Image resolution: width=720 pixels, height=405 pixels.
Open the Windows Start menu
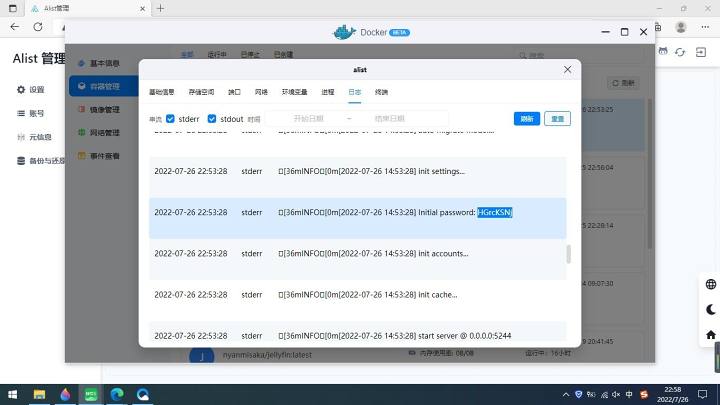coord(12,394)
